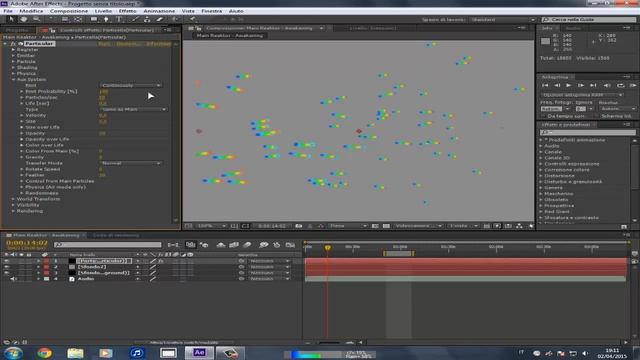
Task: Collapse the Aux System group
Action: tap(13, 80)
